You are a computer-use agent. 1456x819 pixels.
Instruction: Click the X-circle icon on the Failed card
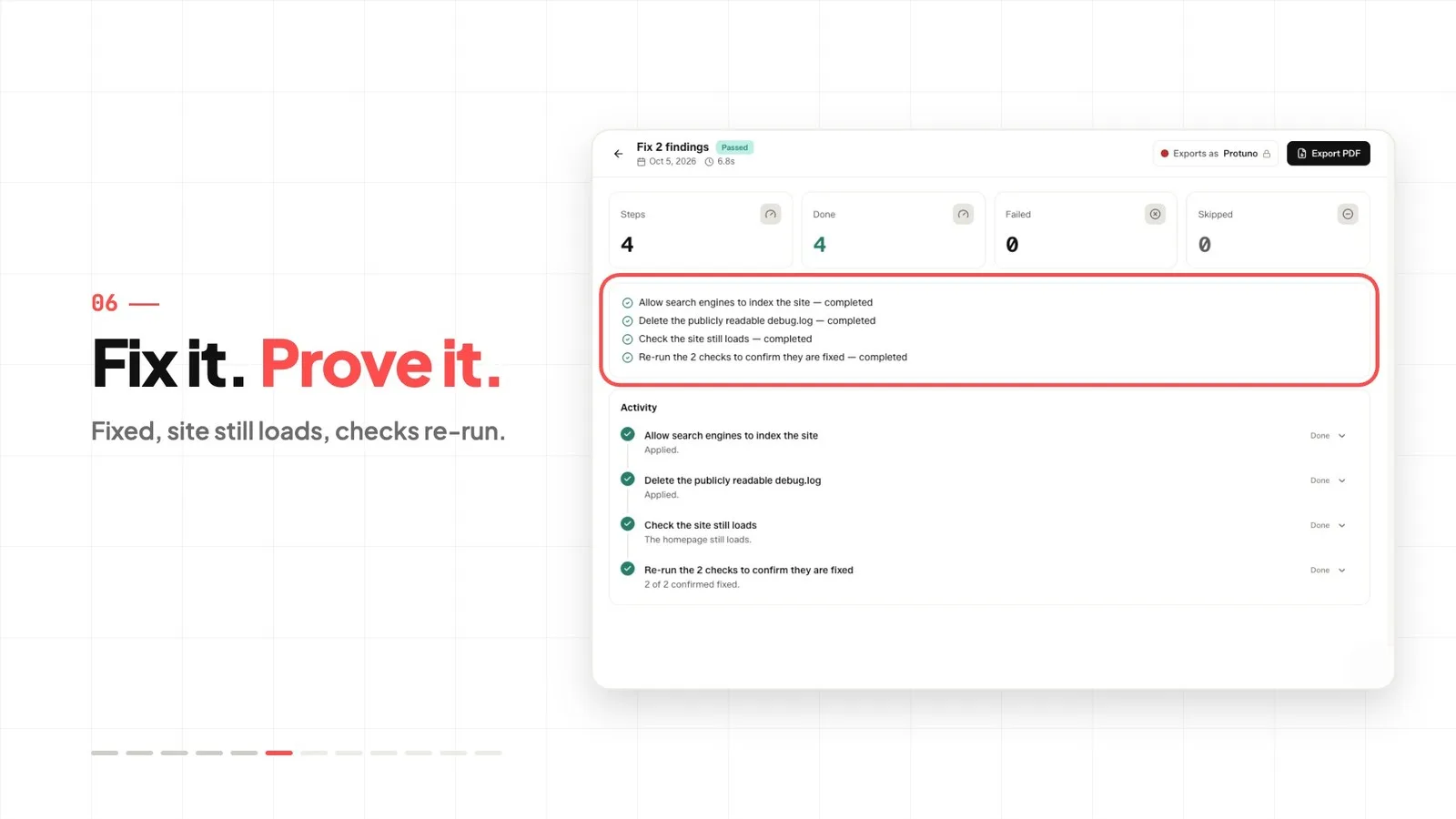point(1155,215)
